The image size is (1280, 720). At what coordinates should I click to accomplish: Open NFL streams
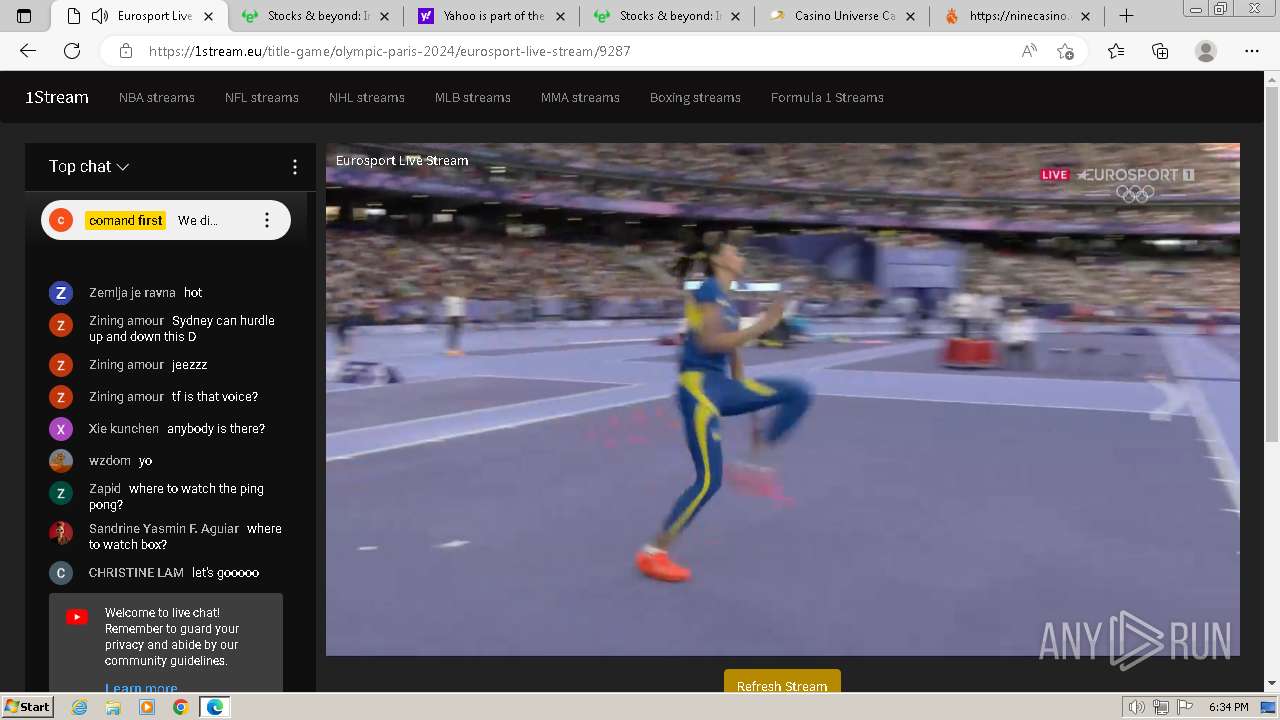(262, 97)
